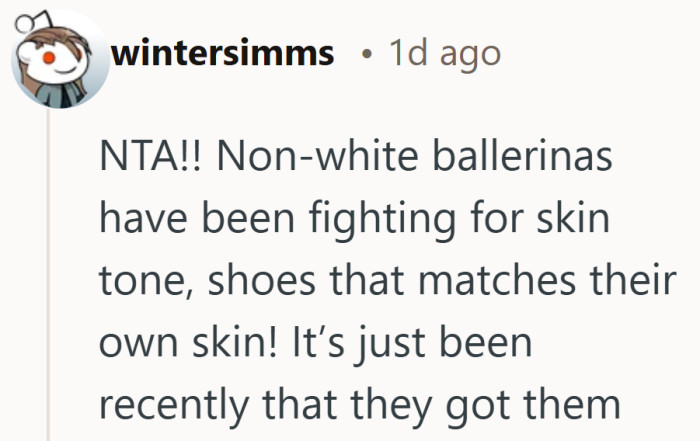Open the wintersimms user profile link

223,53
